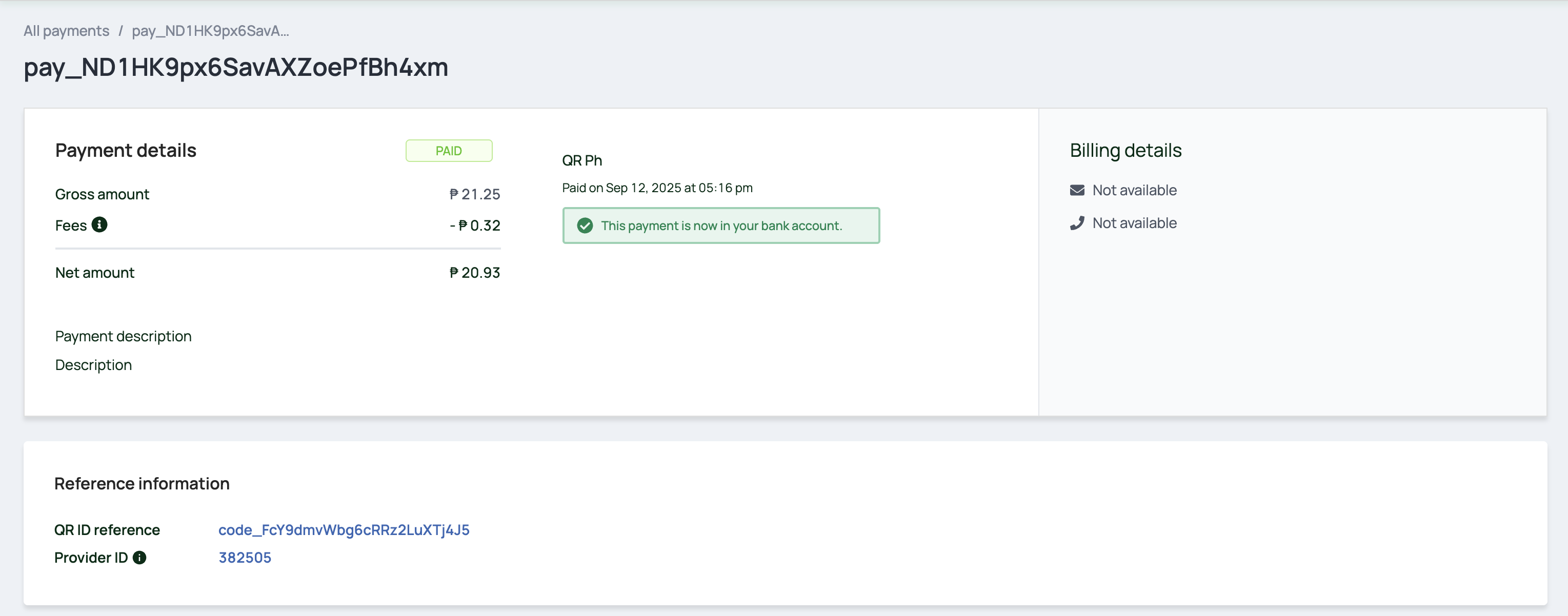Click the PAID status badge
This screenshot has width=1568, height=616.
coord(449,151)
